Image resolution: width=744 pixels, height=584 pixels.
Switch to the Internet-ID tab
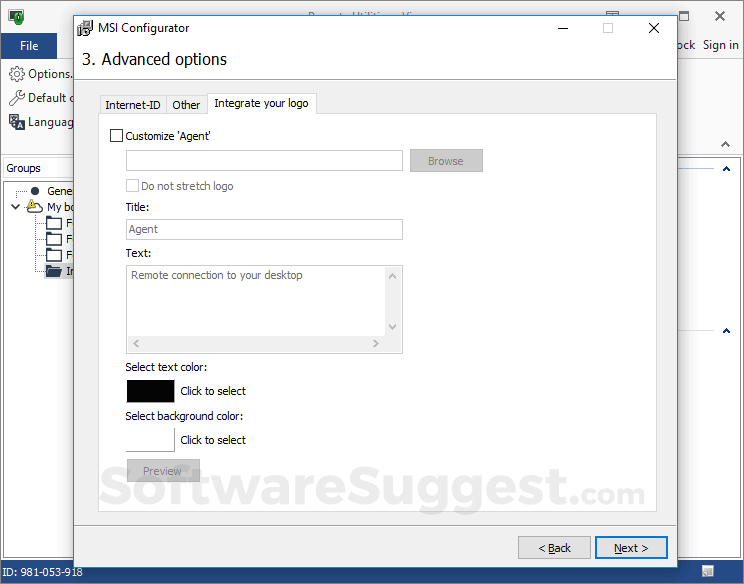[x=132, y=105]
